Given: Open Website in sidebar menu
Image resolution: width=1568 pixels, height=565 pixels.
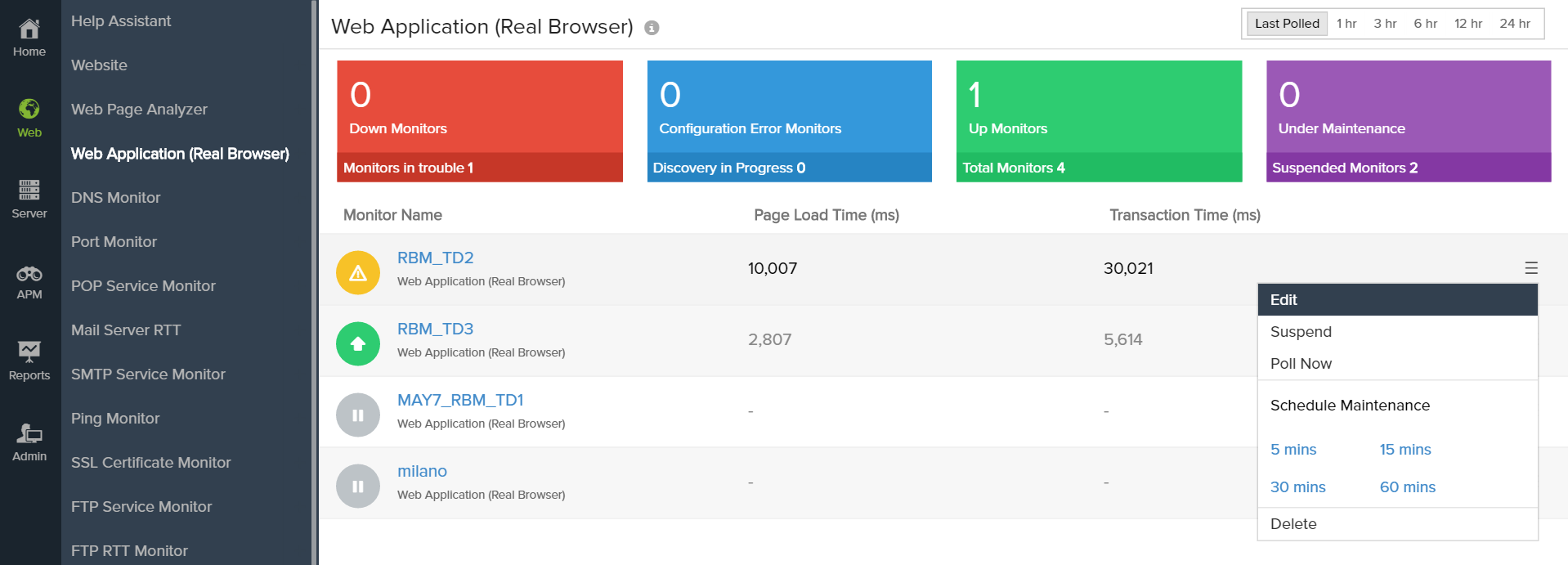Looking at the screenshot, I should [x=99, y=65].
